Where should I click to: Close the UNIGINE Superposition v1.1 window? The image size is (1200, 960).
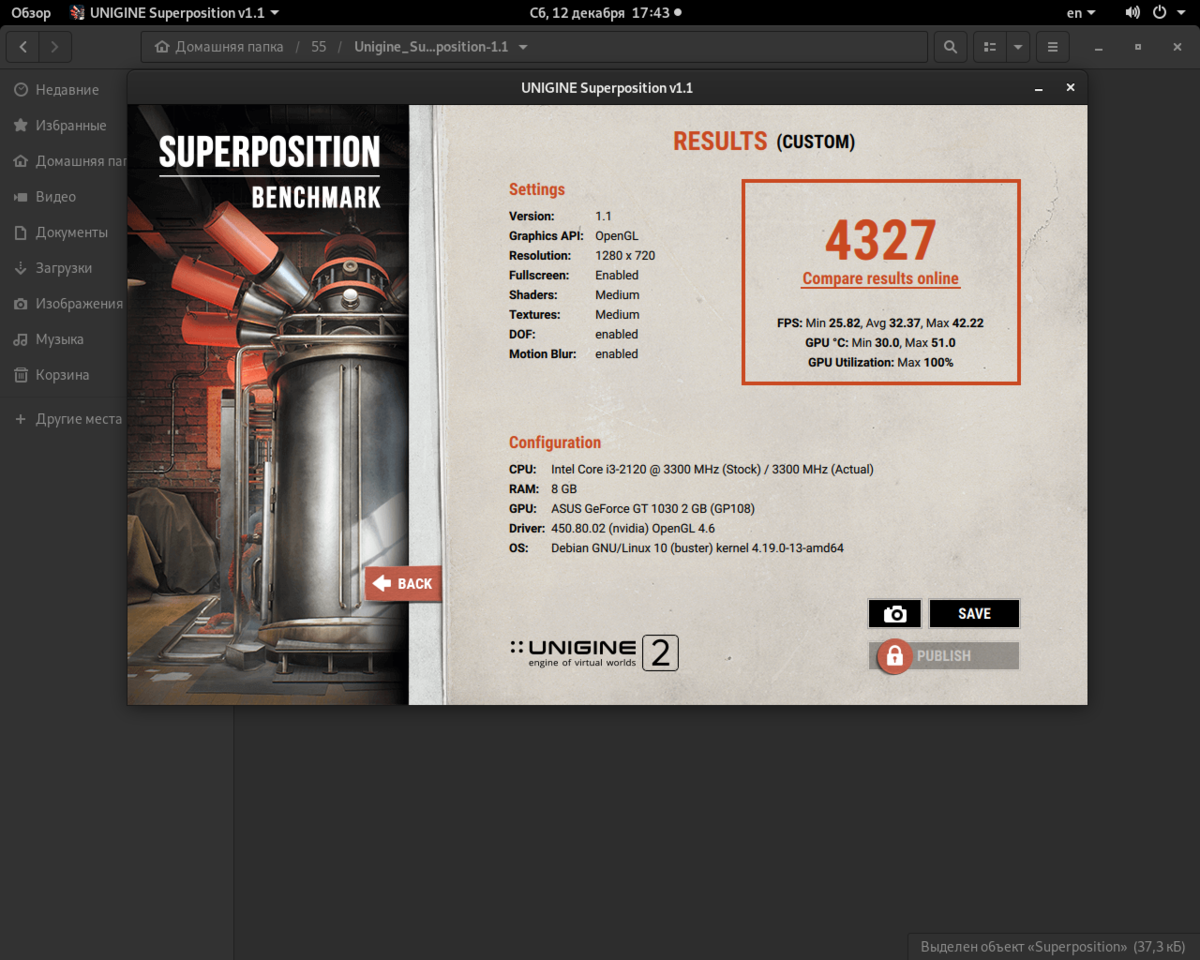click(1070, 88)
